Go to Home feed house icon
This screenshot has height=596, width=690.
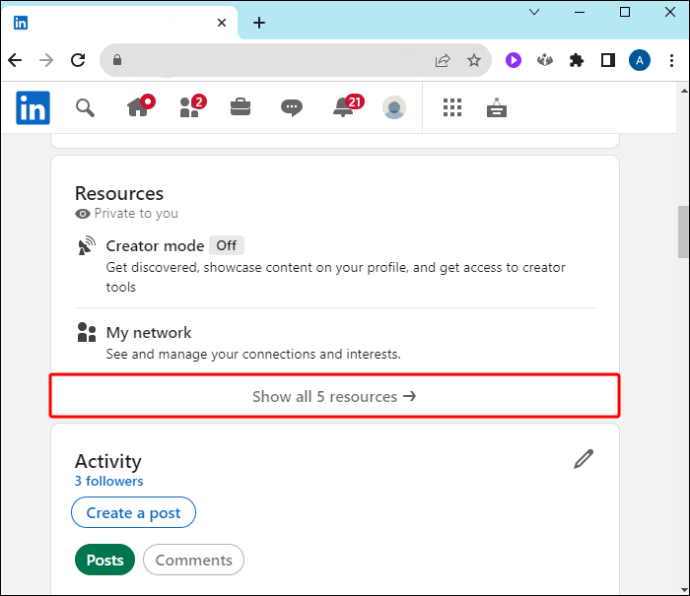pos(140,106)
